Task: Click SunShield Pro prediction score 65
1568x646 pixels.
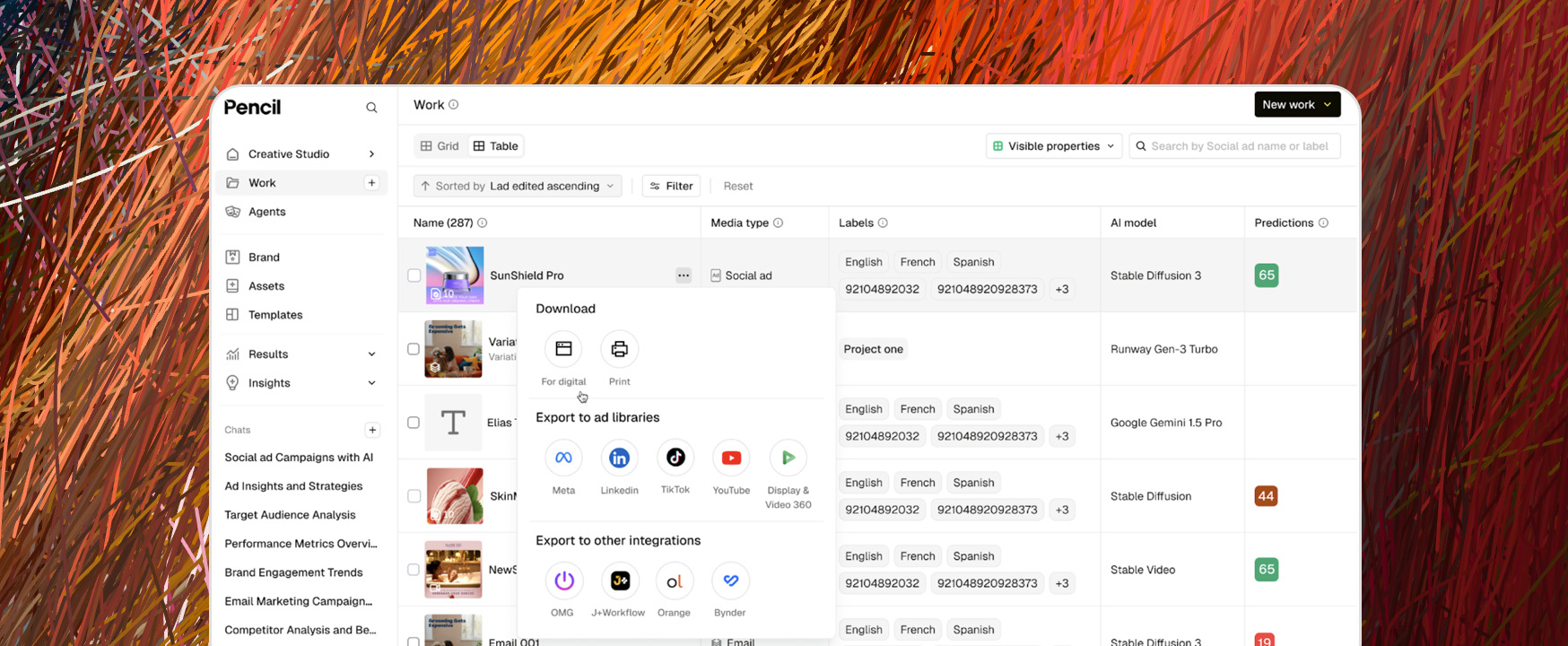Action: pos(1267,275)
